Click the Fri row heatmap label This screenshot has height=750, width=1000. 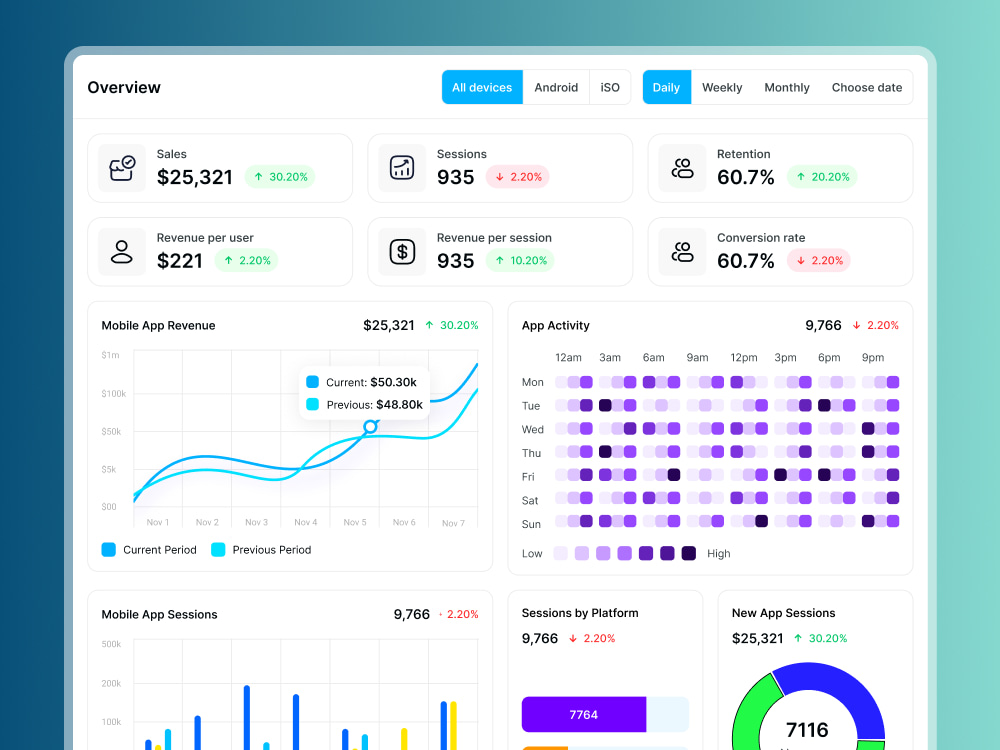[528, 476]
